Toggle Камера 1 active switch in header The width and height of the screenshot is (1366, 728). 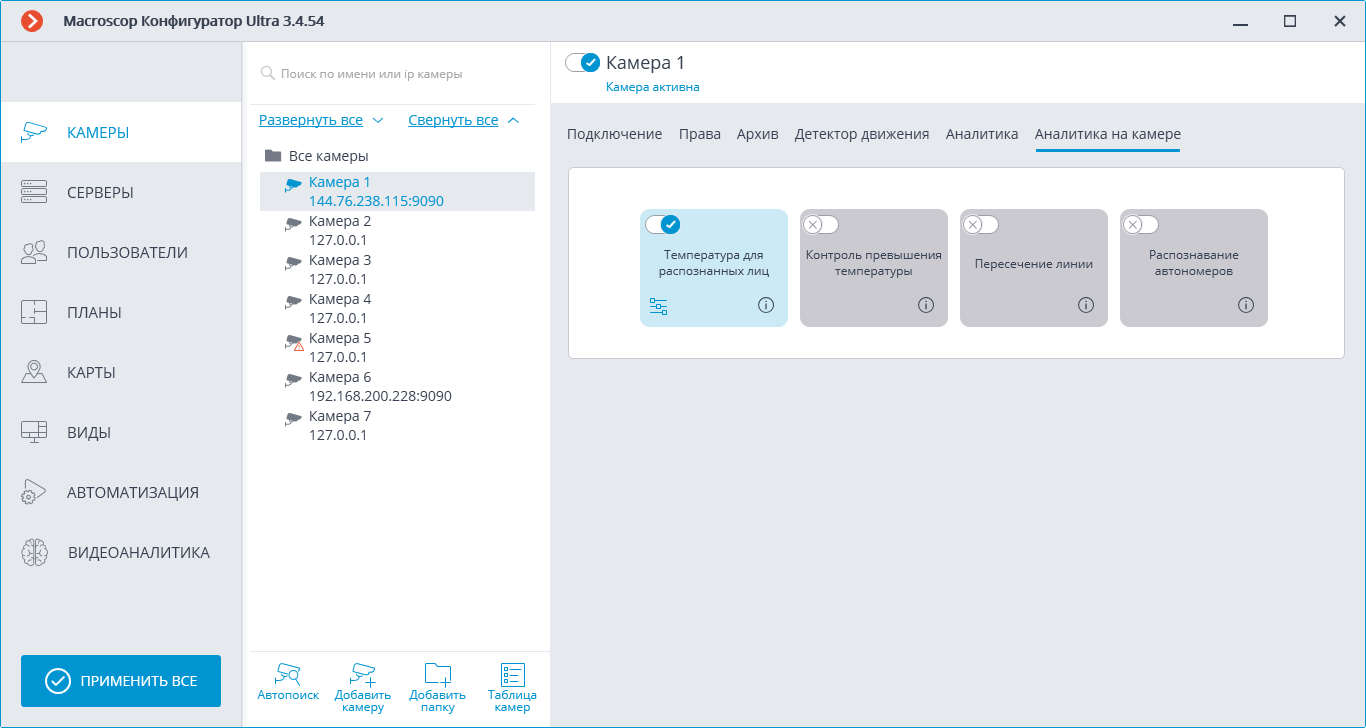582,63
